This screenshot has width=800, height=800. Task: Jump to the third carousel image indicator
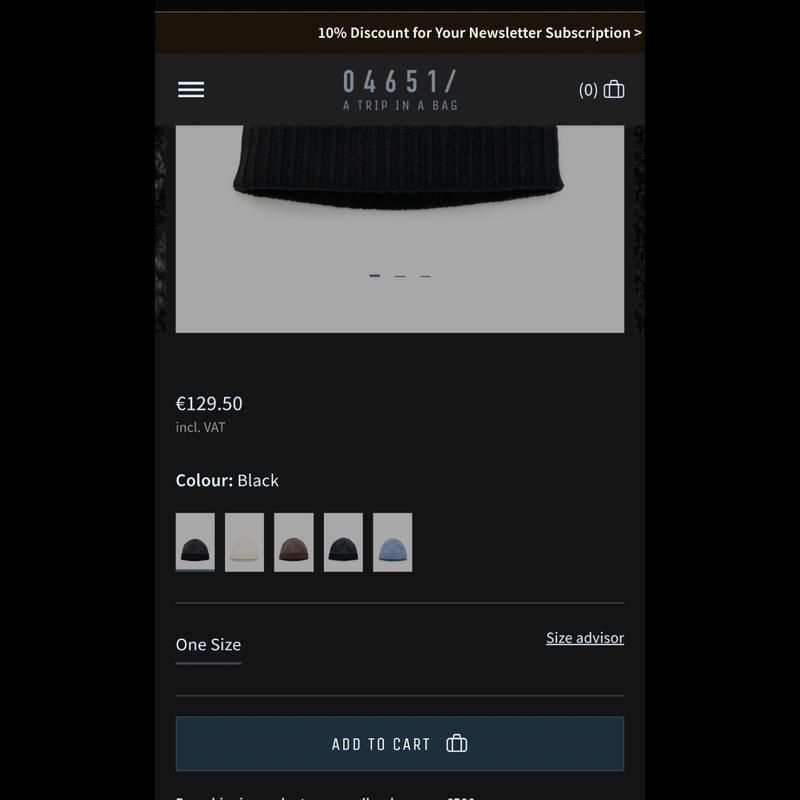pos(426,276)
